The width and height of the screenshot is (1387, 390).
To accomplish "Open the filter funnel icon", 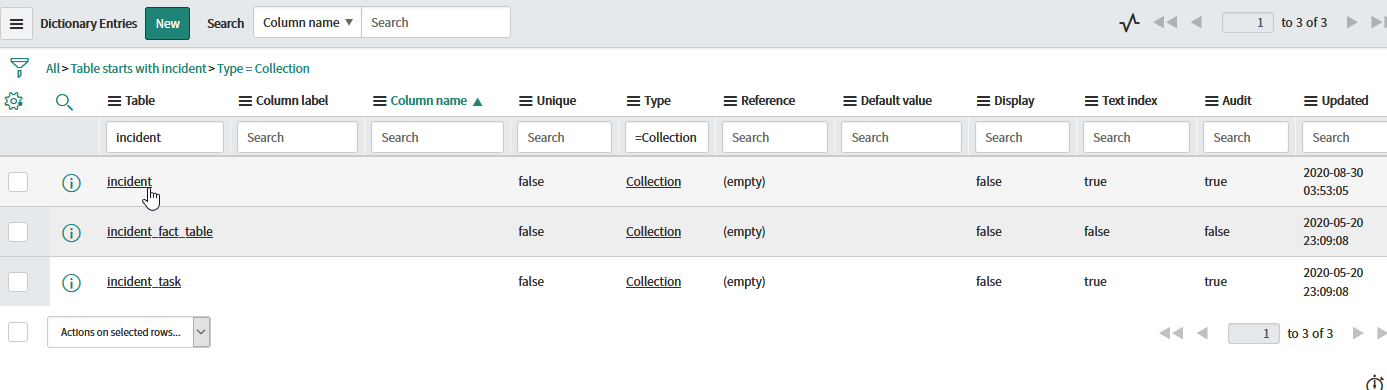I will point(18,68).
